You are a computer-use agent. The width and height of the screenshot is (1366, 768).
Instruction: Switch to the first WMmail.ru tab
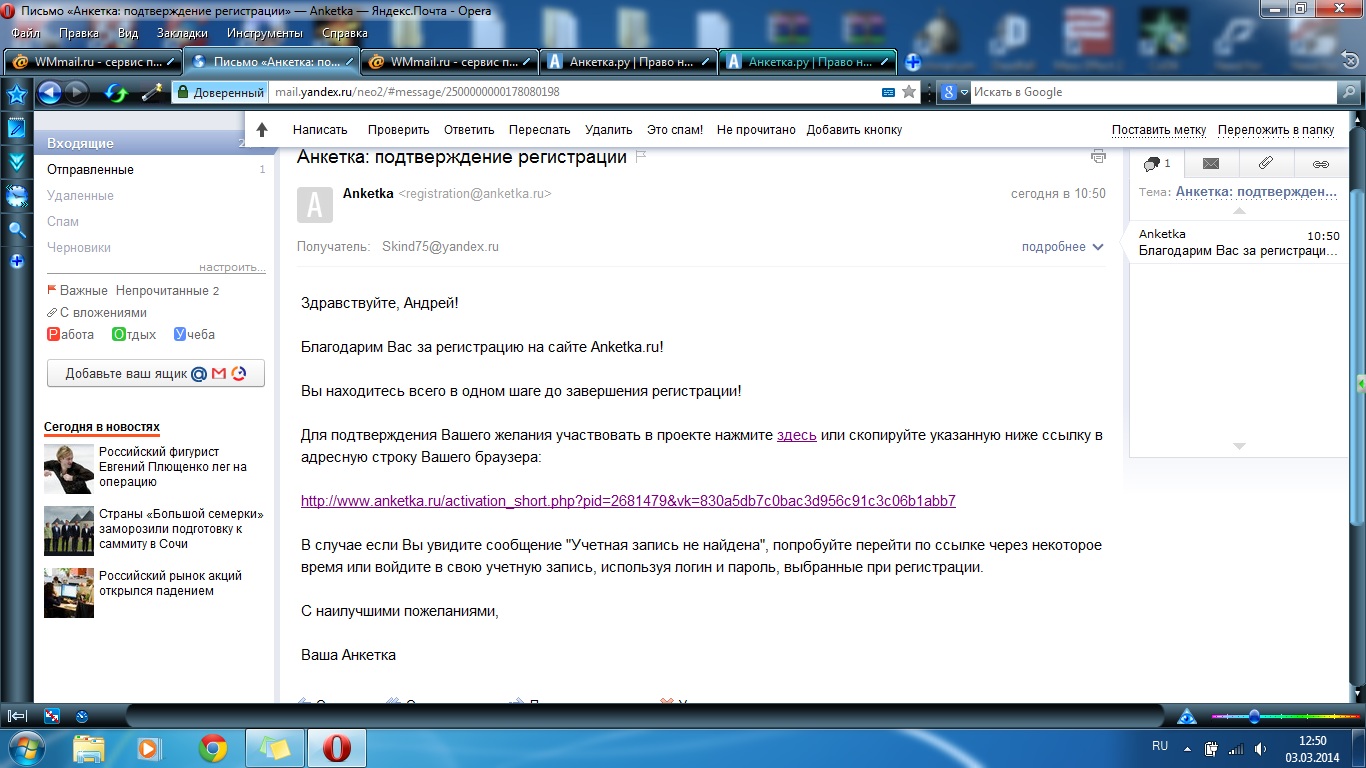(93, 62)
